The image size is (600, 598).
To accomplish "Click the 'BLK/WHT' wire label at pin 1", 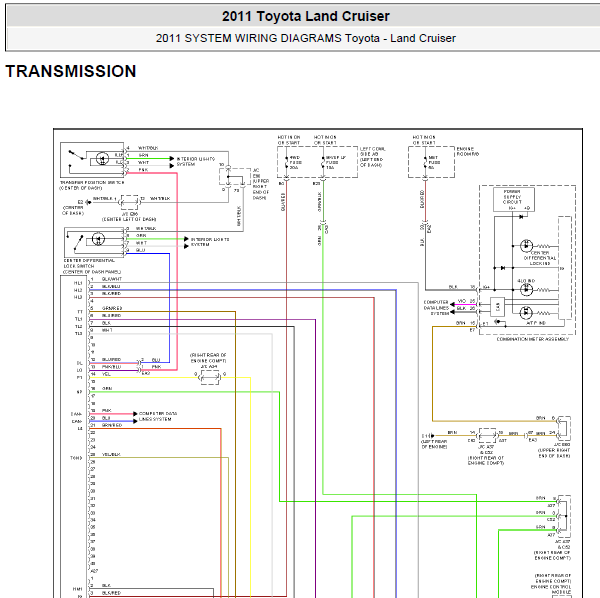I will 112,279.
